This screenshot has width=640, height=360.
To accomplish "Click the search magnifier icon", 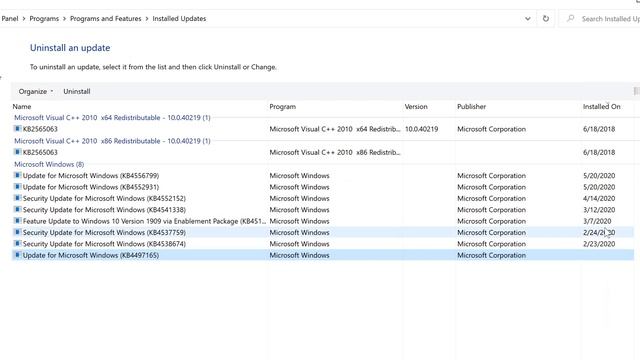I will [x=571, y=18].
